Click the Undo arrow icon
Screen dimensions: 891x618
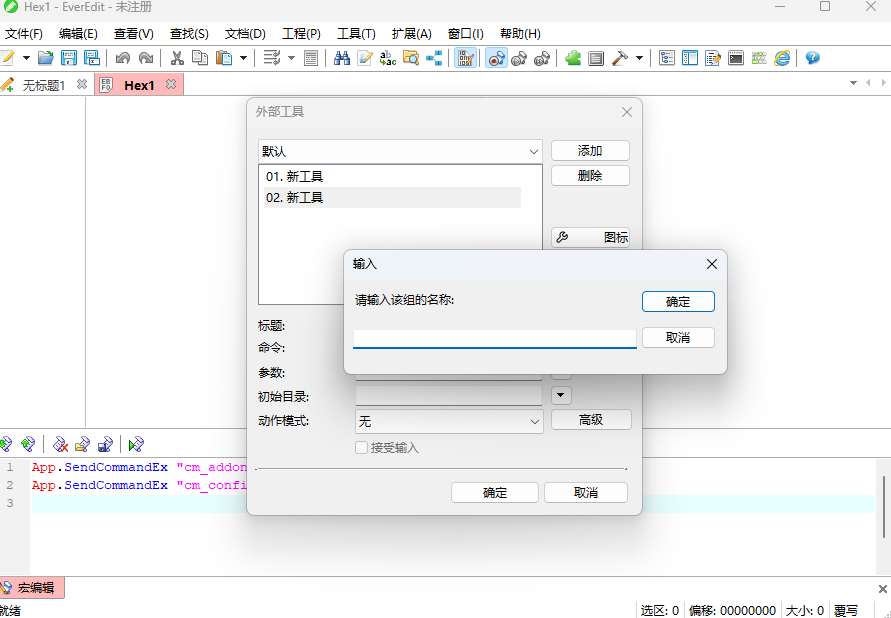tap(123, 58)
